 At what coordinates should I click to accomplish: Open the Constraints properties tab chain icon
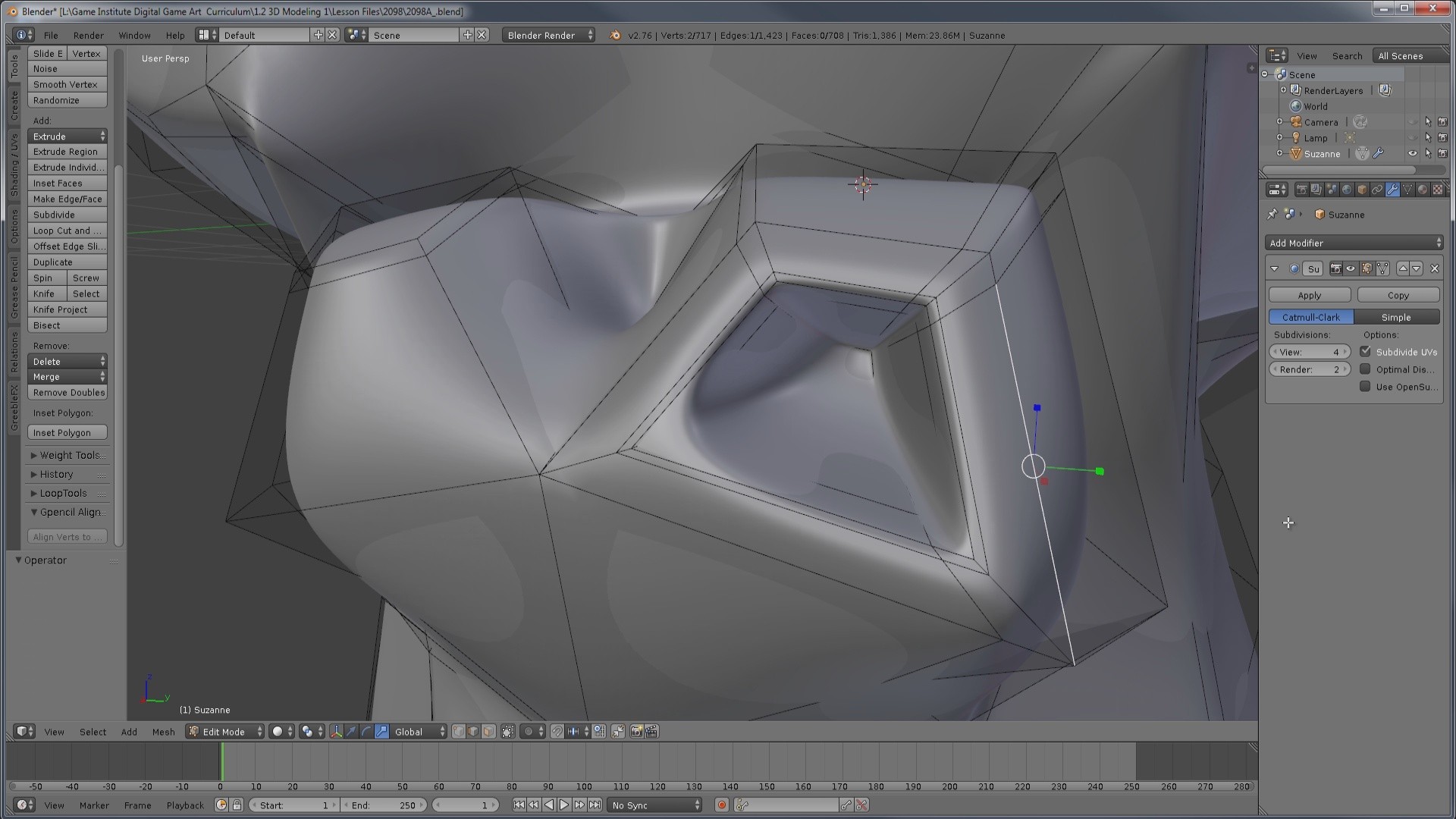1377,190
